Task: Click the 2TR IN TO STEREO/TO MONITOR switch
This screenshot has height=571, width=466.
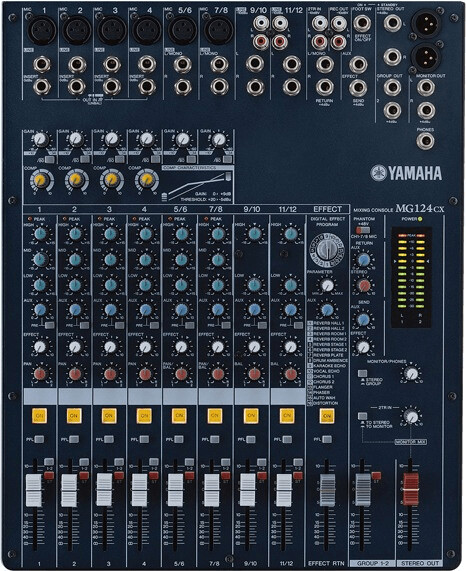Action: point(362,416)
